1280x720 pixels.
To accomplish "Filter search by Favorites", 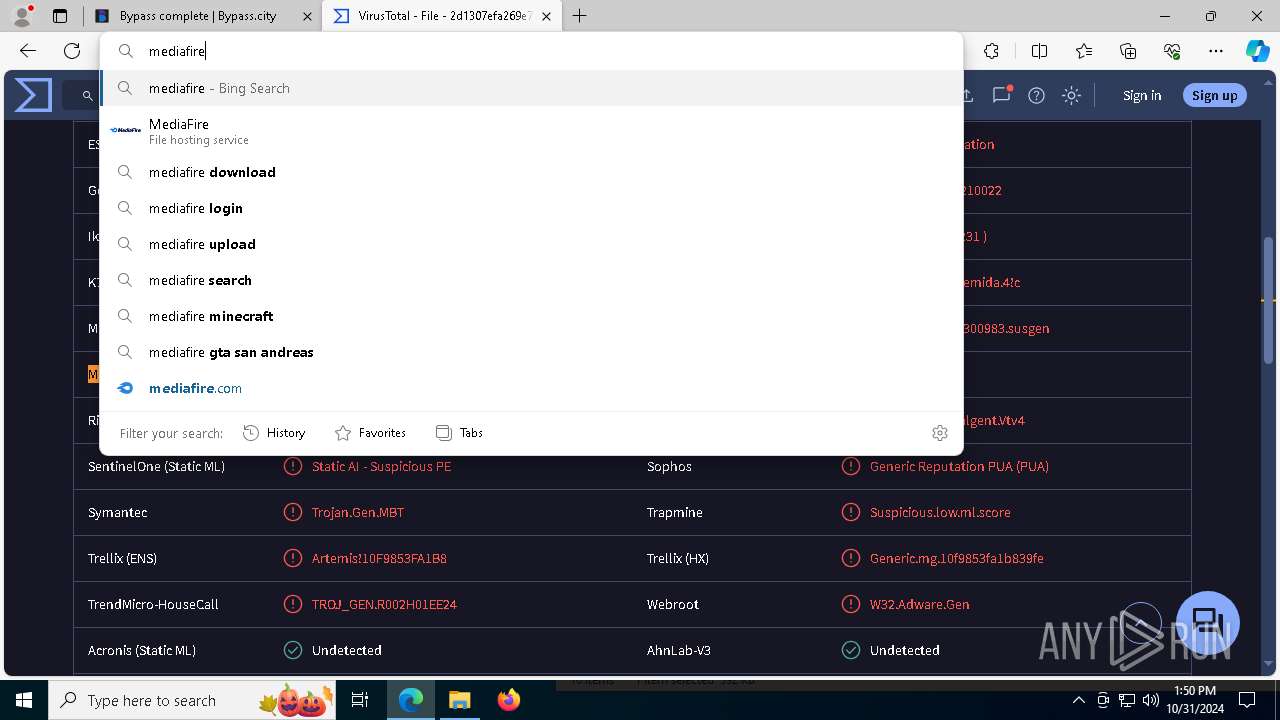I will [370, 433].
